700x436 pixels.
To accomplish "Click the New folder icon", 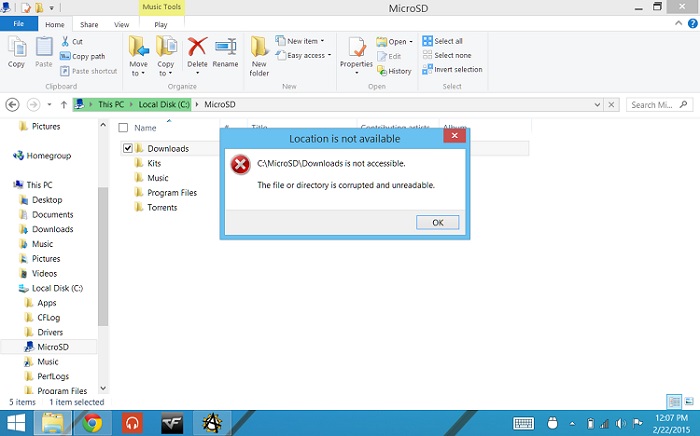I will coord(259,47).
